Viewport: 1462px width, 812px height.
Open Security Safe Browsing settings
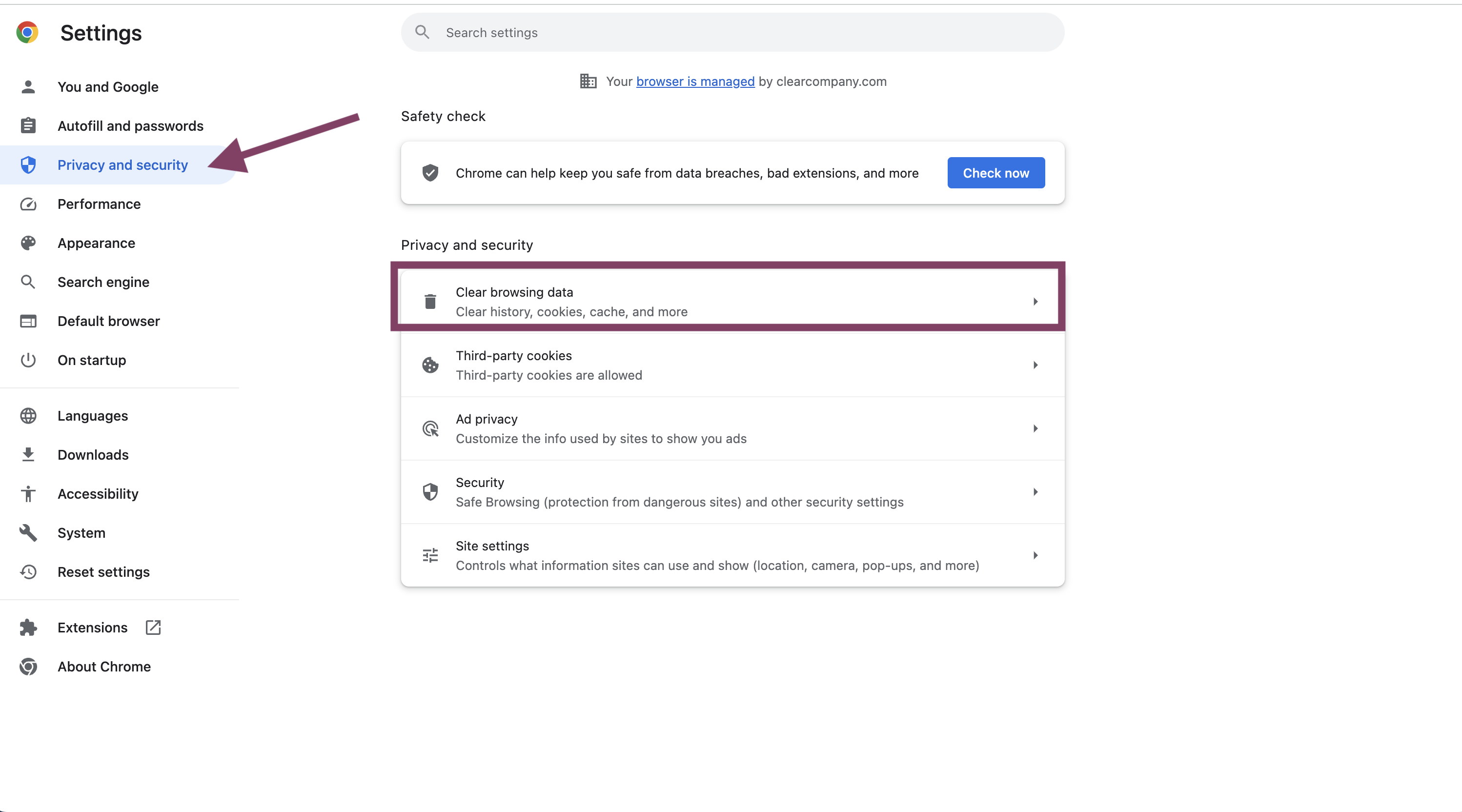point(732,492)
